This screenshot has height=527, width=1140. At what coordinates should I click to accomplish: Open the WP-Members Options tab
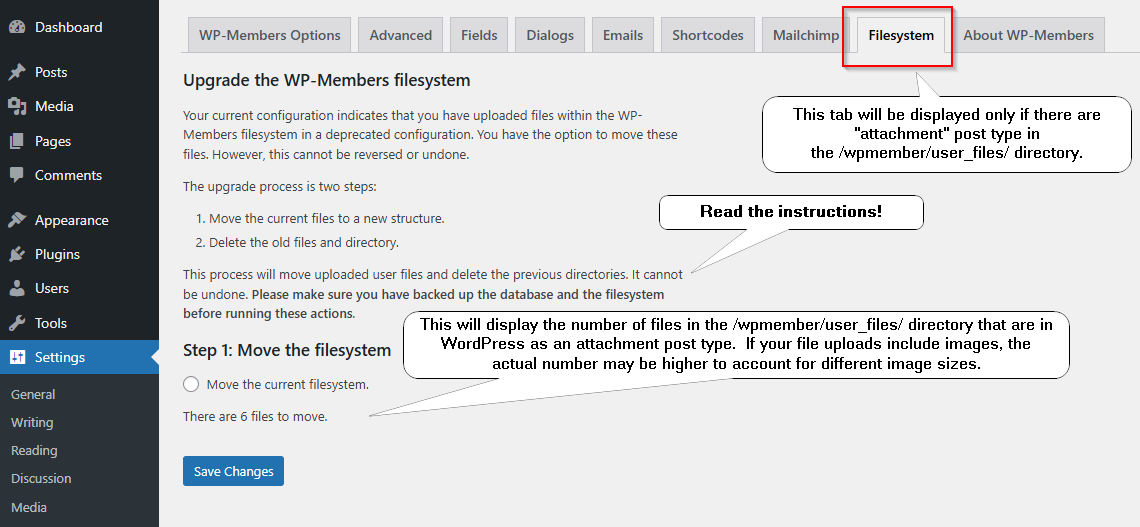click(x=269, y=35)
